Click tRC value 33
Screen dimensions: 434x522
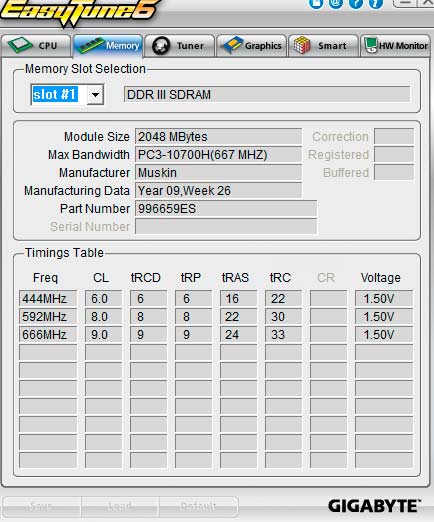coord(283,334)
